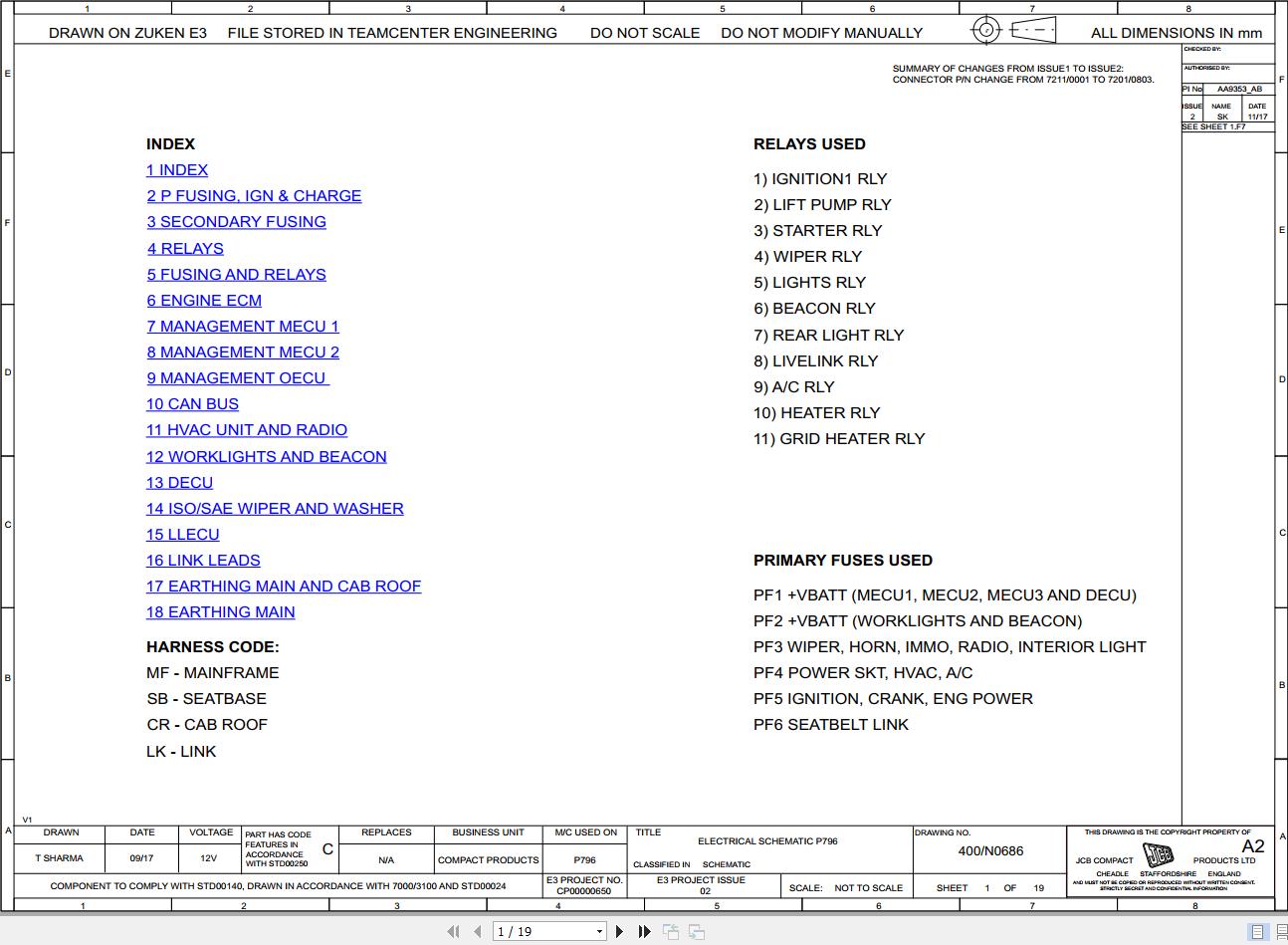Image resolution: width=1288 pixels, height=945 pixels.
Task: Open the 2 P FUSING, IGN & CHARGE link
Action: pyautogui.click(x=254, y=196)
